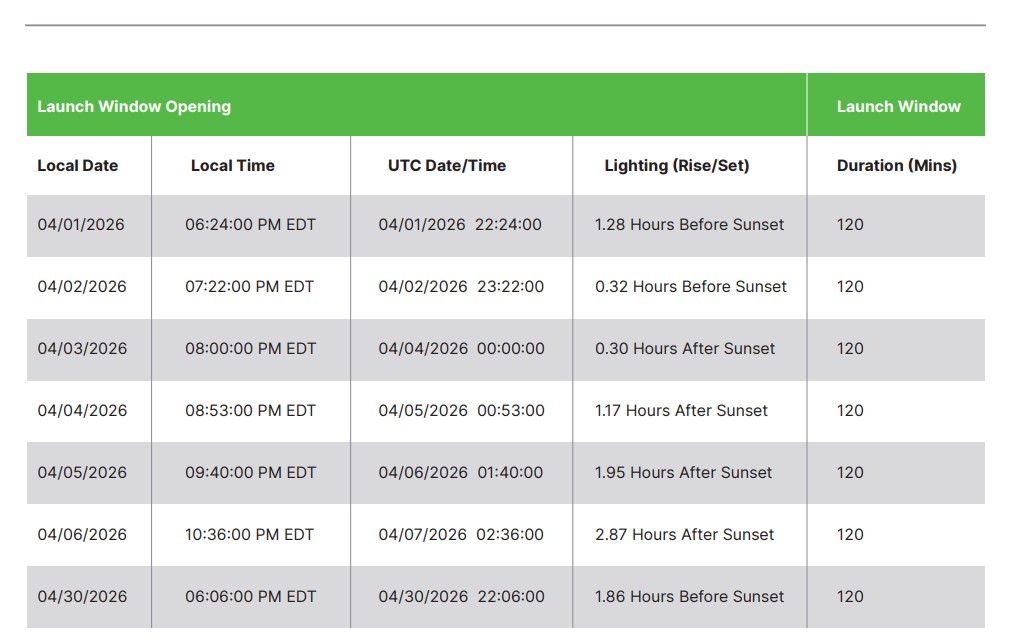The height and width of the screenshot is (640, 1015).
Task: Click the 2.87 Hours After Sunset cell
Action: [x=685, y=535]
